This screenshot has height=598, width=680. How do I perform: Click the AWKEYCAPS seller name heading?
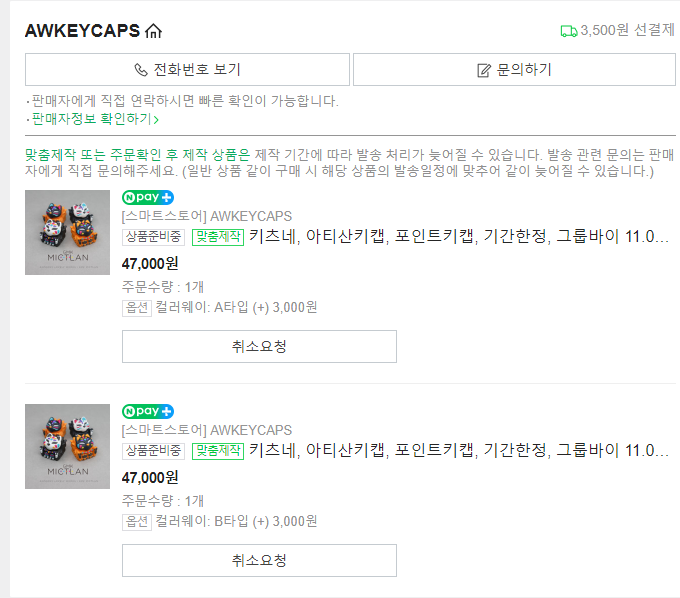82,31
